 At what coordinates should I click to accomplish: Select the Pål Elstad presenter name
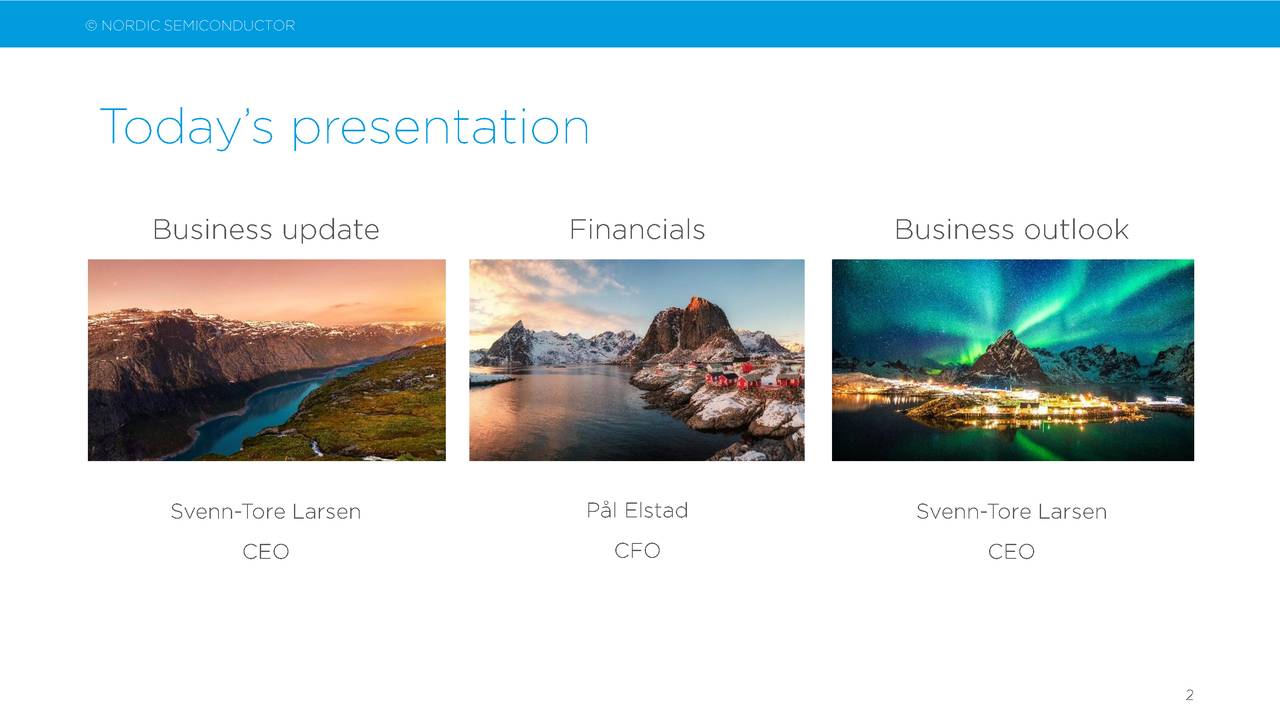637,511
